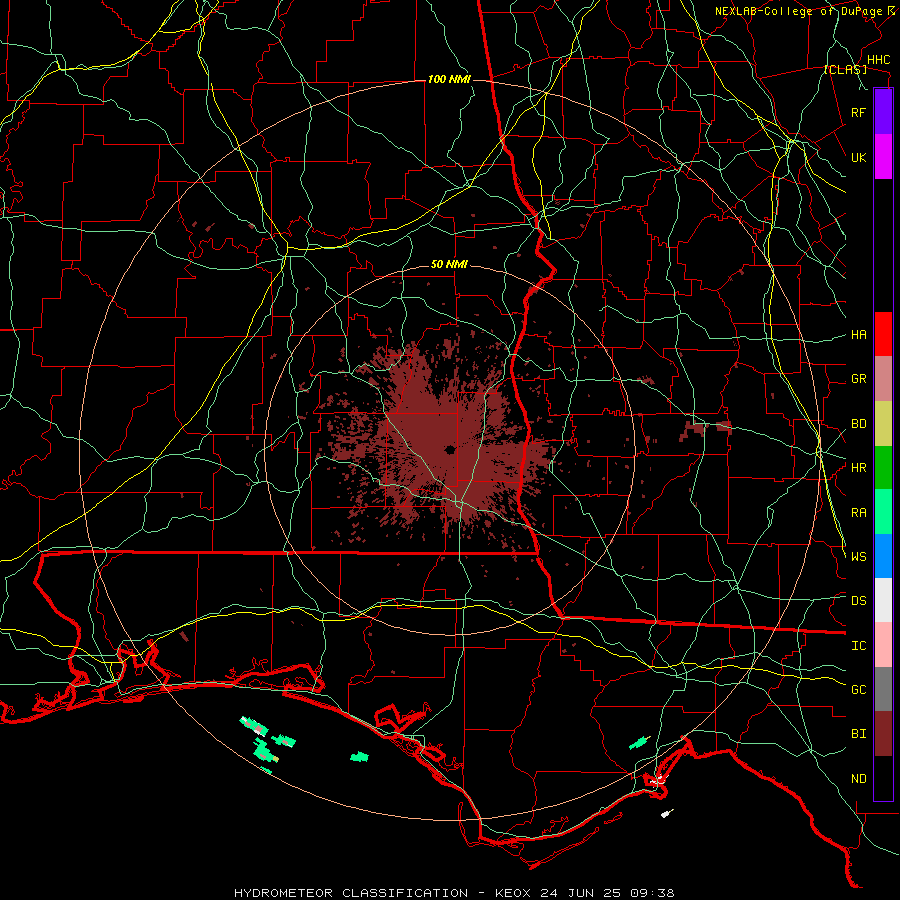Image resolution: width=900 pixels, height=900 pixels.
Task: Select the light pink IC legend swatch
Action: pyautogui.click(x=883, y=645)
